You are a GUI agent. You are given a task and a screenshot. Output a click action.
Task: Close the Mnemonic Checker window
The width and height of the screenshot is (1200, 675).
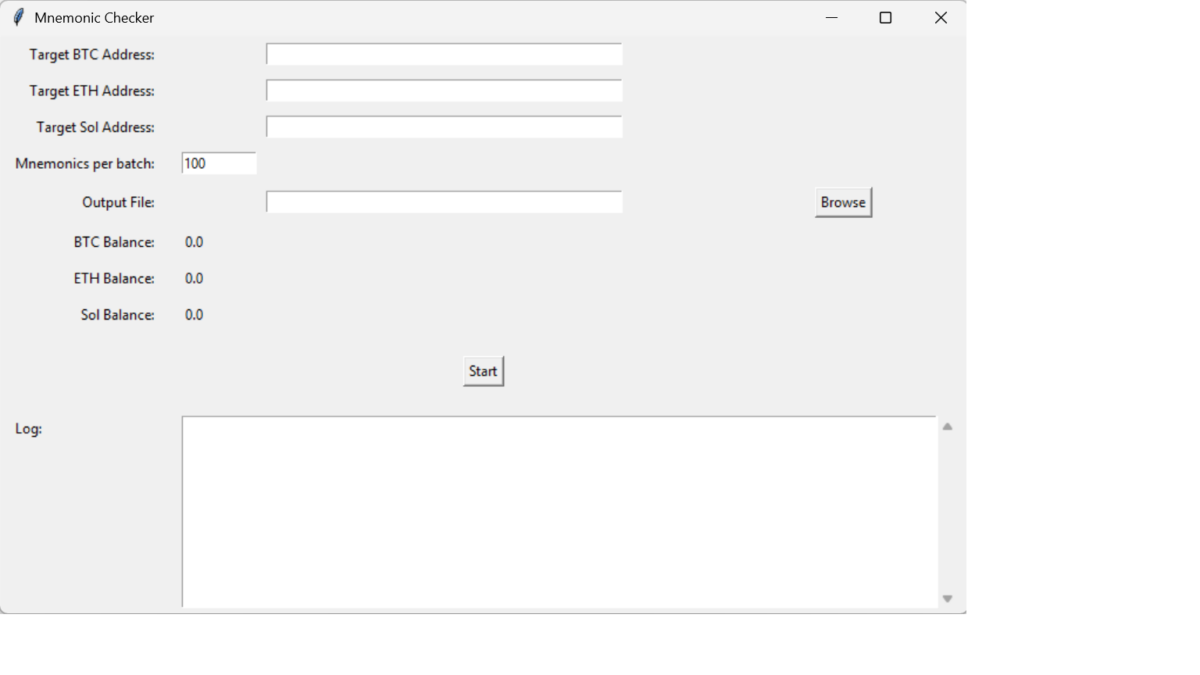coord(940,18)
